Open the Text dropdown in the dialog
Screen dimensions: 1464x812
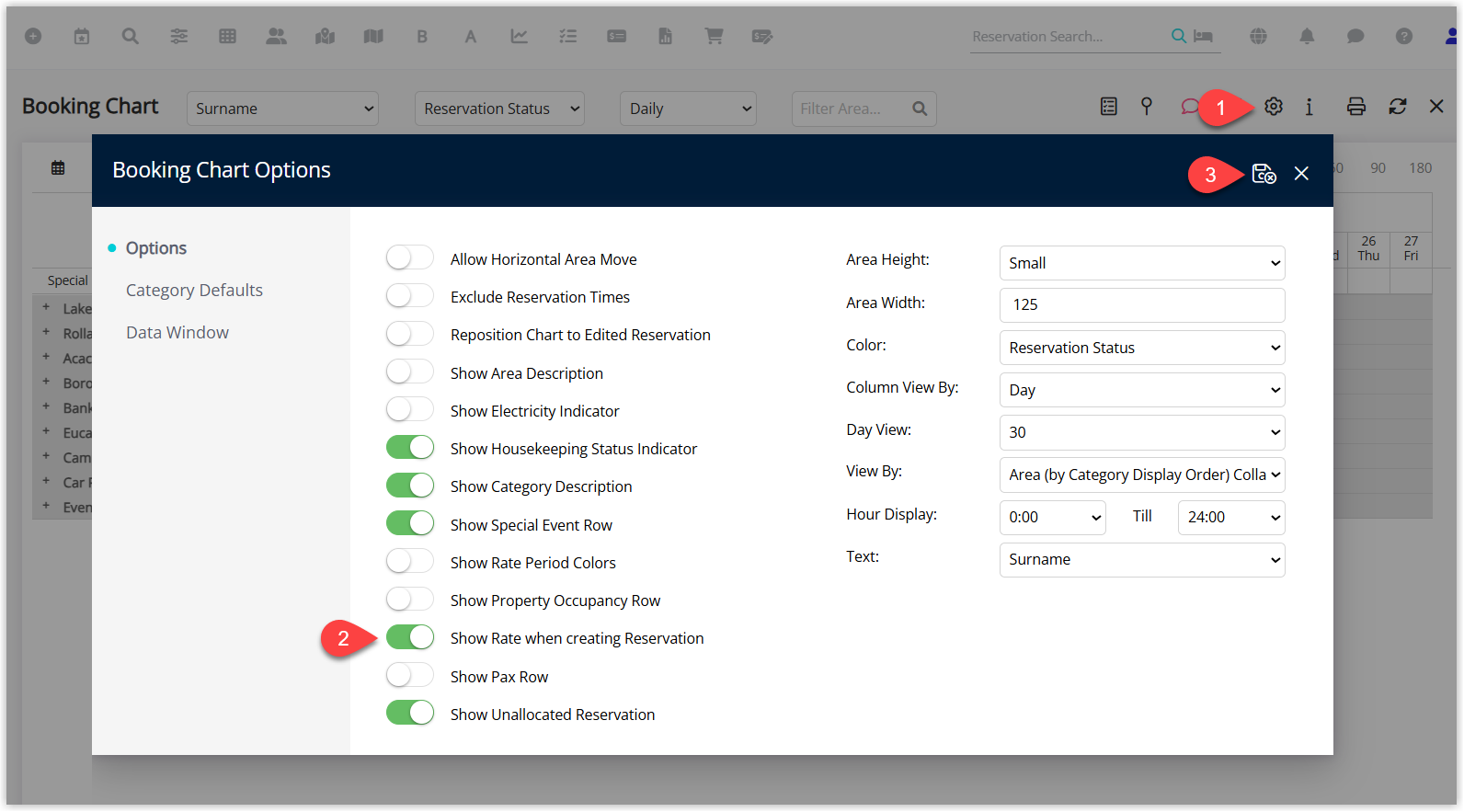(x=1142, y=559)
